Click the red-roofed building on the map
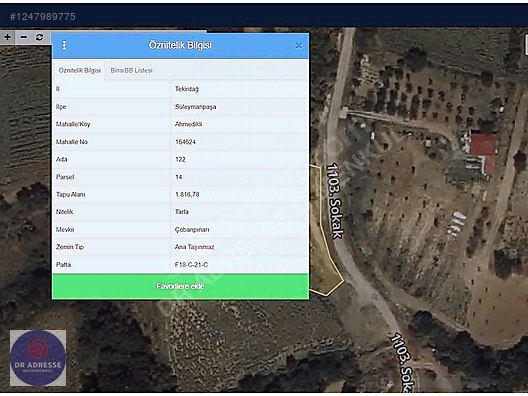The height and width of the screenshot is (396, 528). point(484,151)
